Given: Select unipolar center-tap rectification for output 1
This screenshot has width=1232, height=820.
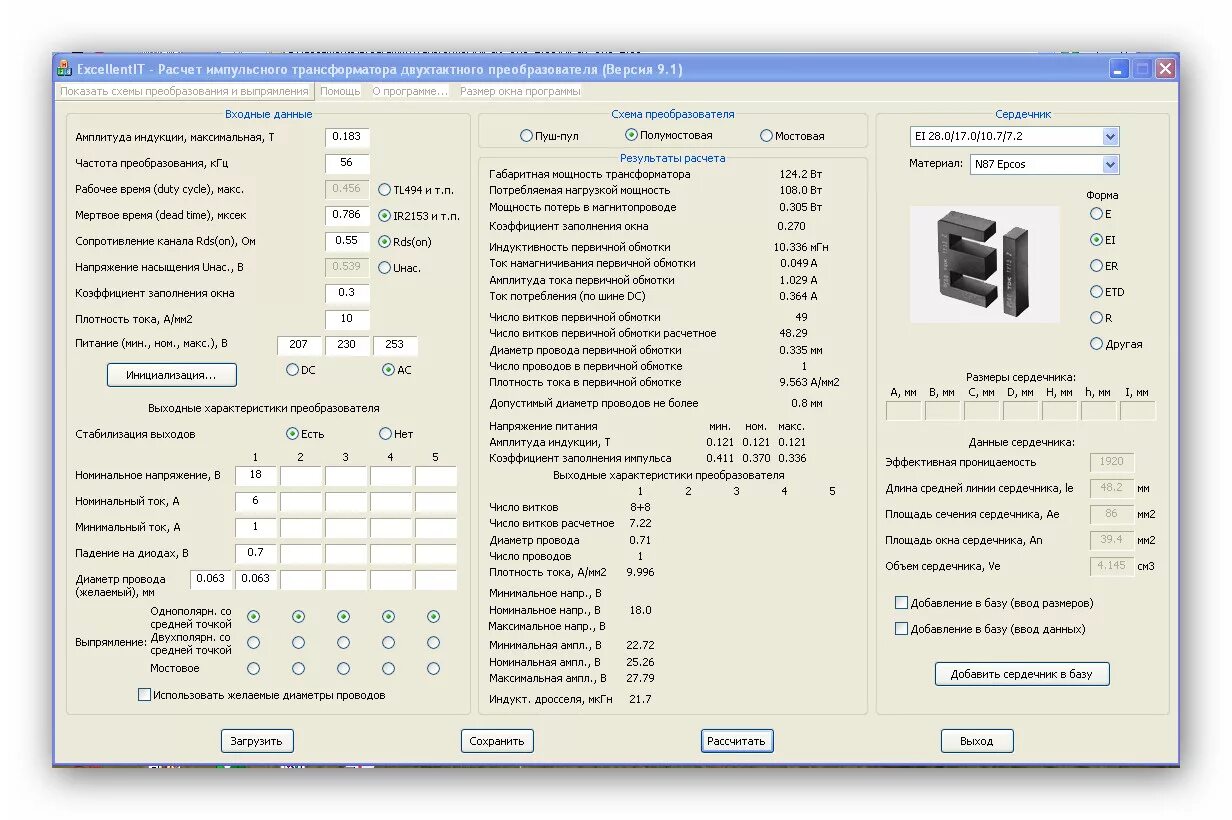Looking at the screenshot, I should pyautogui.click(x=253, y=617).
